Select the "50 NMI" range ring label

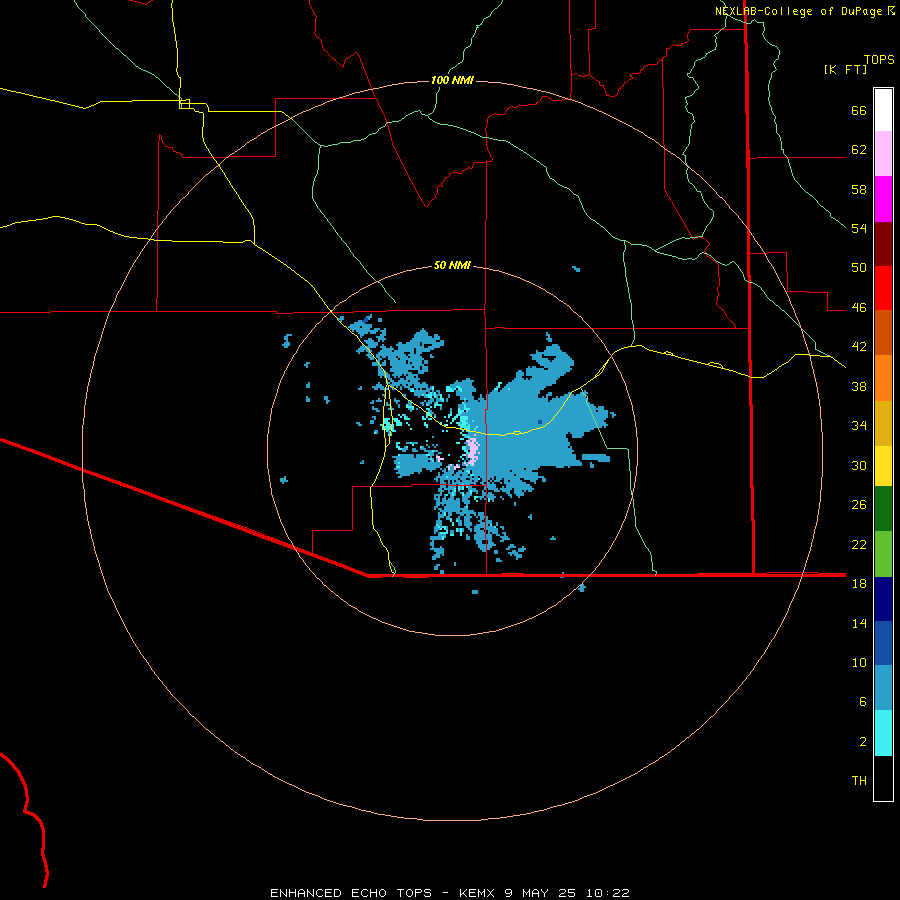[452, 265]
